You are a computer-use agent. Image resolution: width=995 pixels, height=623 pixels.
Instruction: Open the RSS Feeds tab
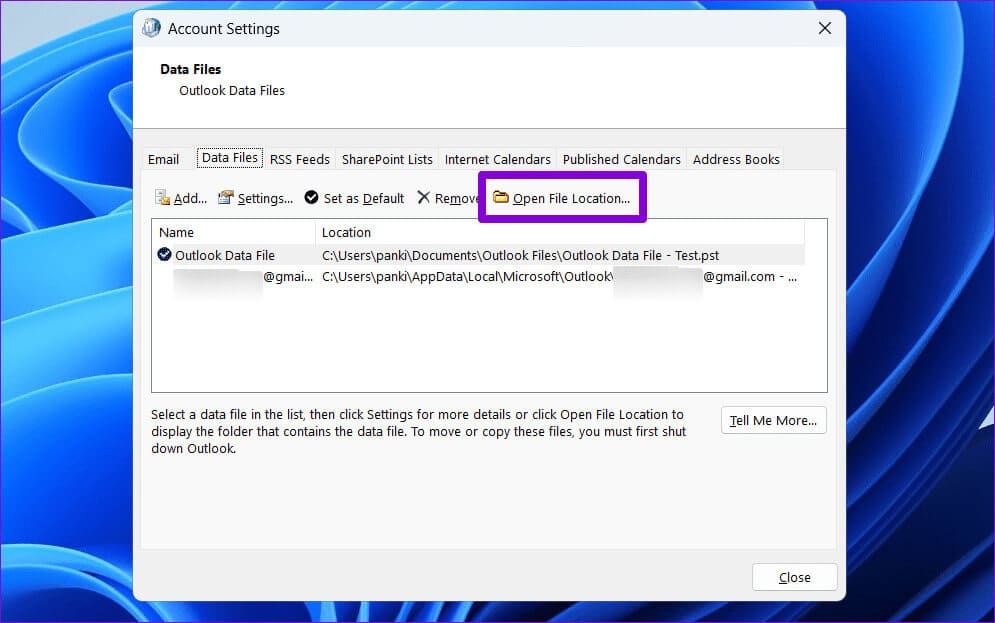pos(300,159)
